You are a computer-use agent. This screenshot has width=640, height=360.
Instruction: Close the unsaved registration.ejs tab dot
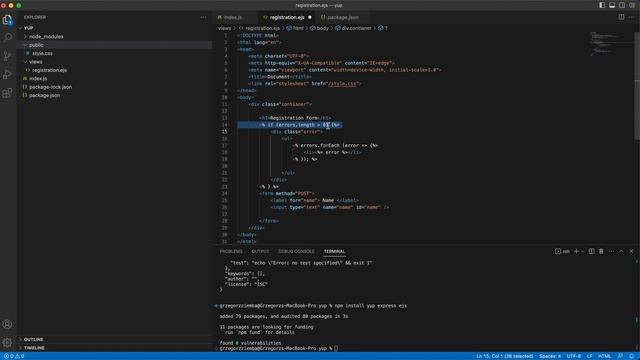click(x=310, y=17)
